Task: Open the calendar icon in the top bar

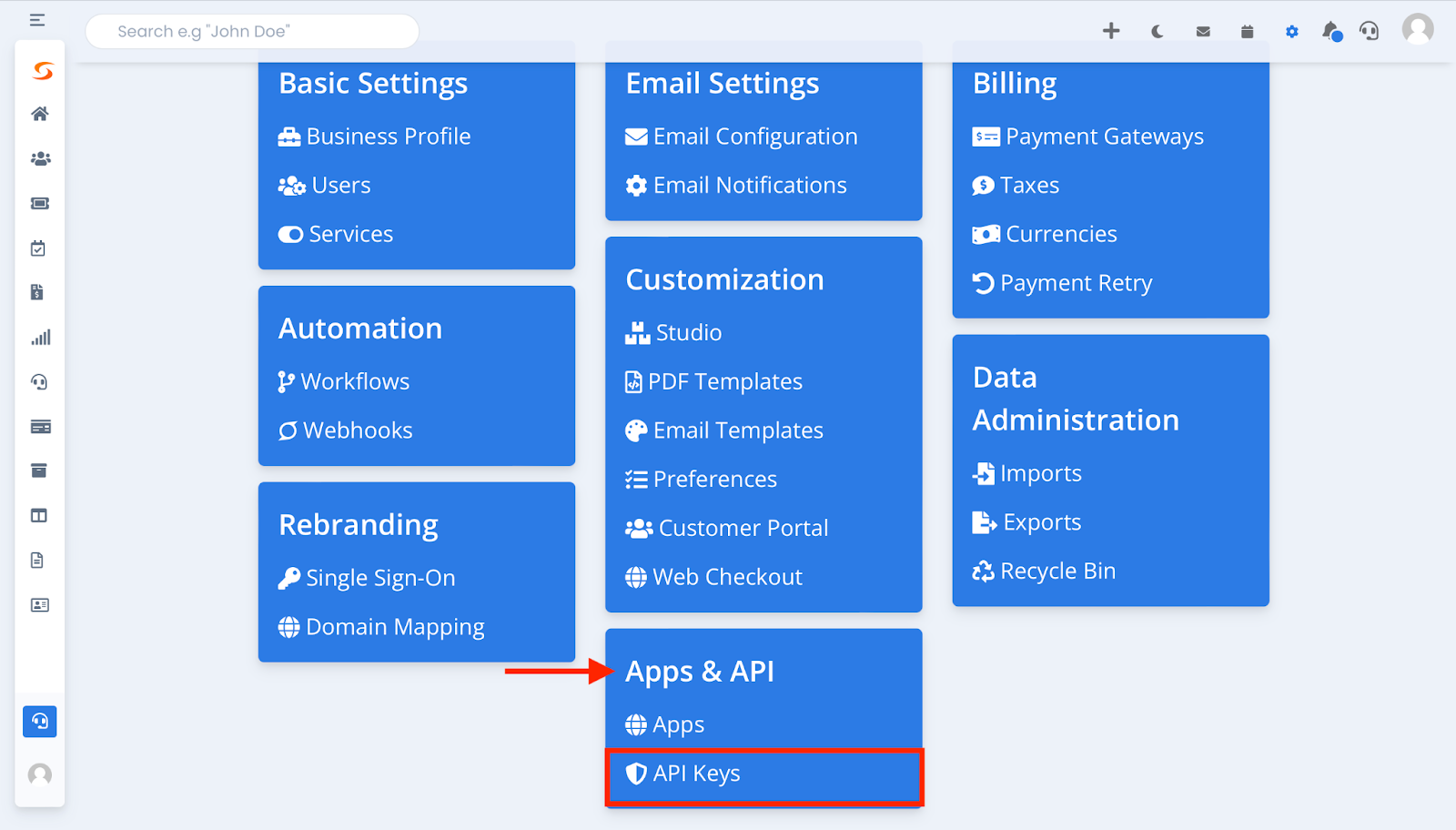Action: click(x=1247, y=30)
